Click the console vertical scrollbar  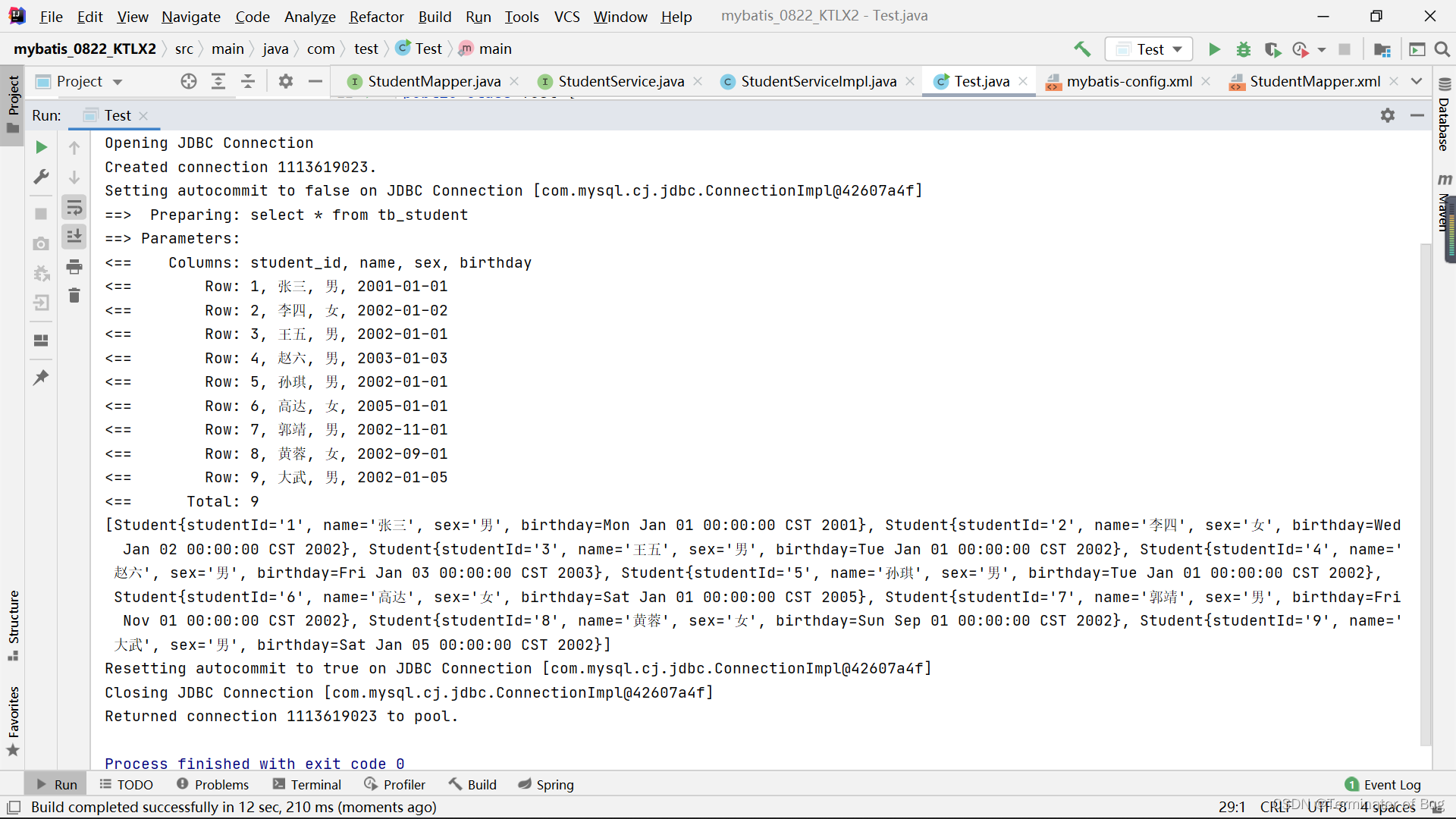[1425, 493]
